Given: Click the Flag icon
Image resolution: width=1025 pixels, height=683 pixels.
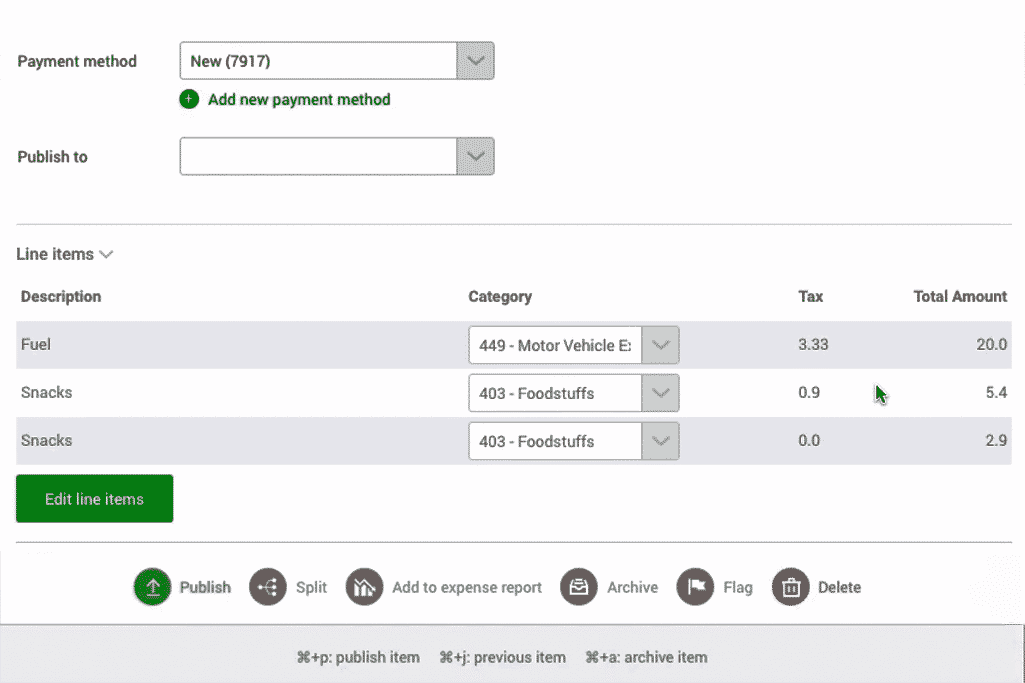Looking at the screenshot, I should (x=695, y=587).
